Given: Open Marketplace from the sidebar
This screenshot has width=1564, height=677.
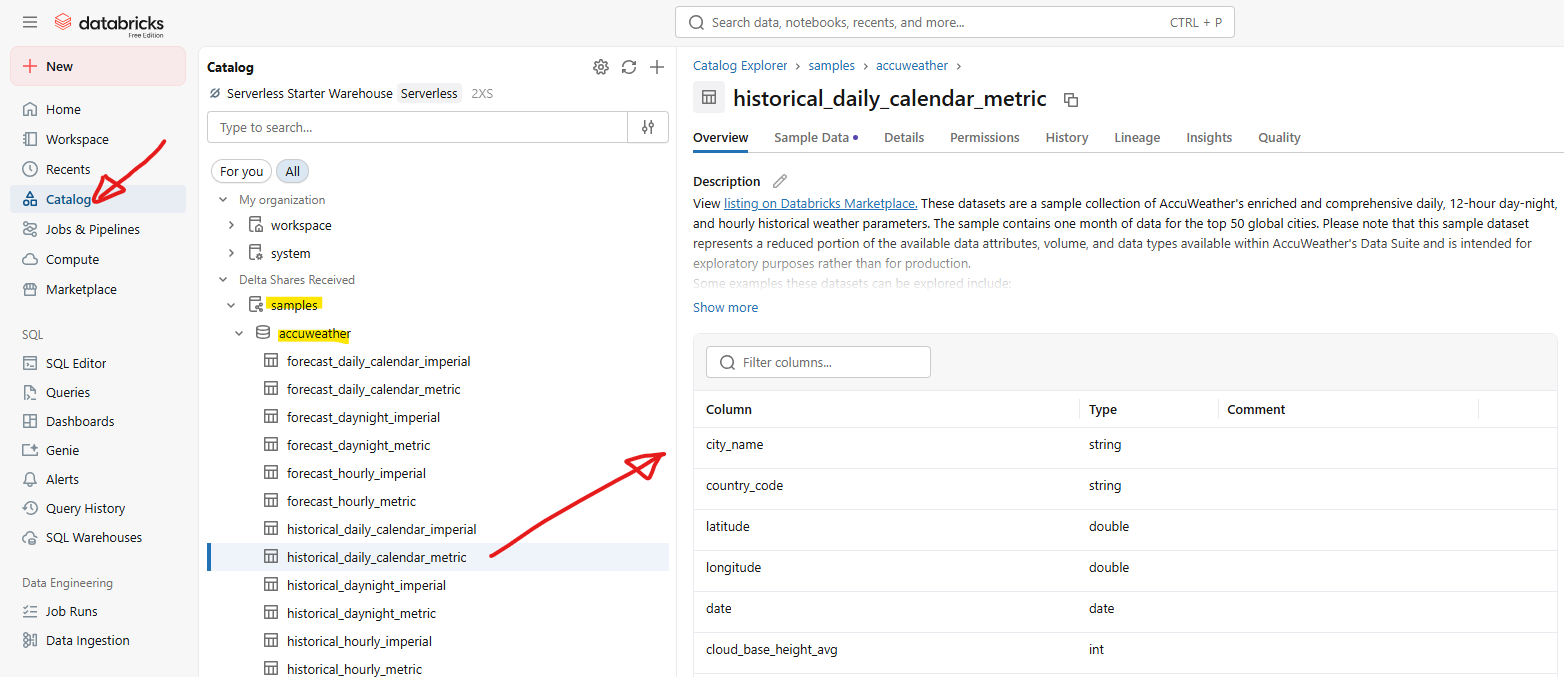Looking at the screenshot, I should coord(81,289).
